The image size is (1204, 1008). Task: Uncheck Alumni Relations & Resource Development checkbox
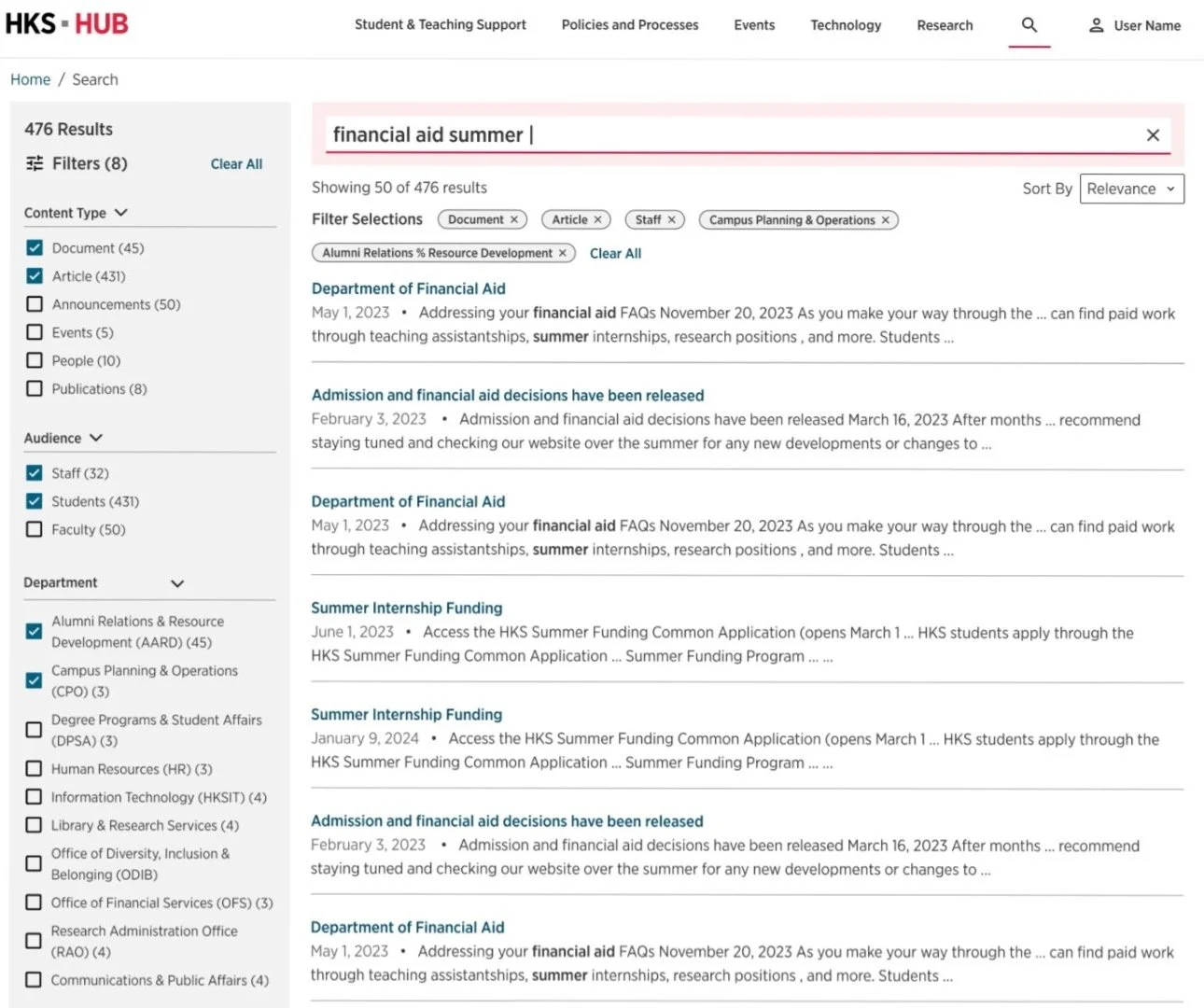(x=34, y=632)
